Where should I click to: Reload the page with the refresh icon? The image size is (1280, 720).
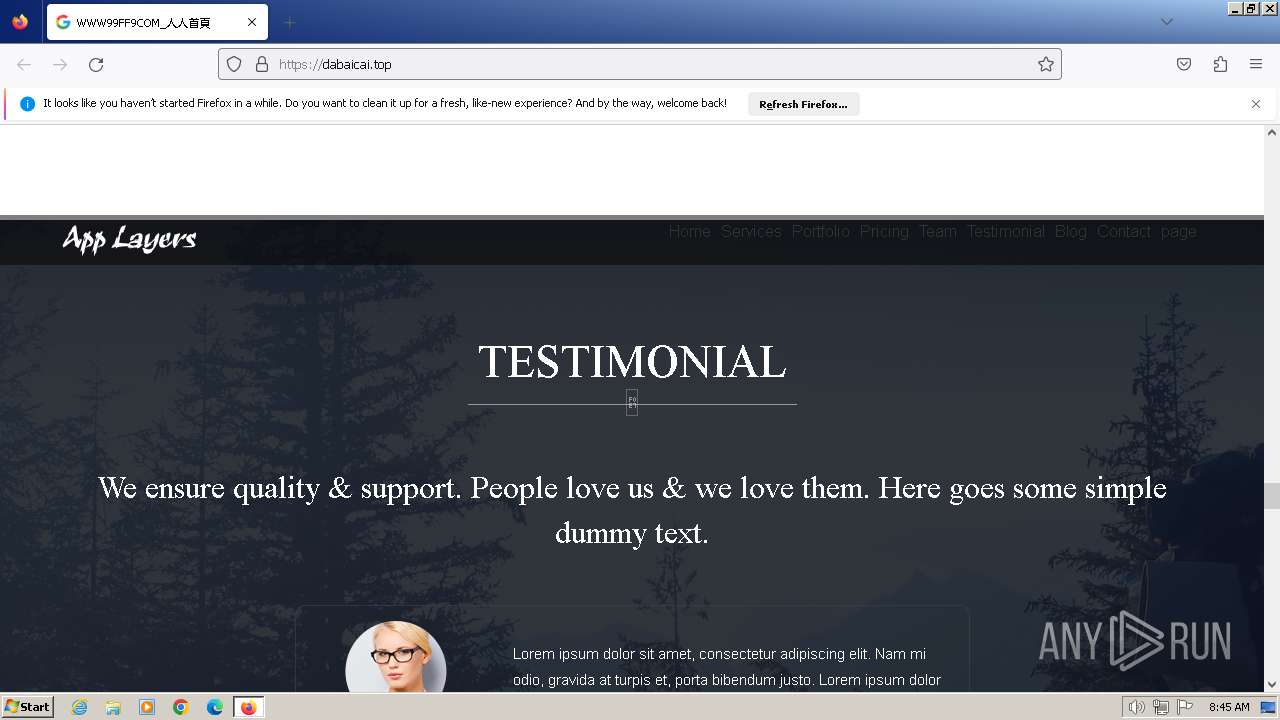(x=96, y=65)
